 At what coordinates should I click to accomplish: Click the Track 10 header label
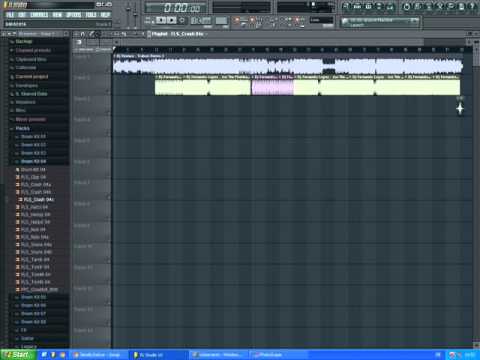(83, 246)
